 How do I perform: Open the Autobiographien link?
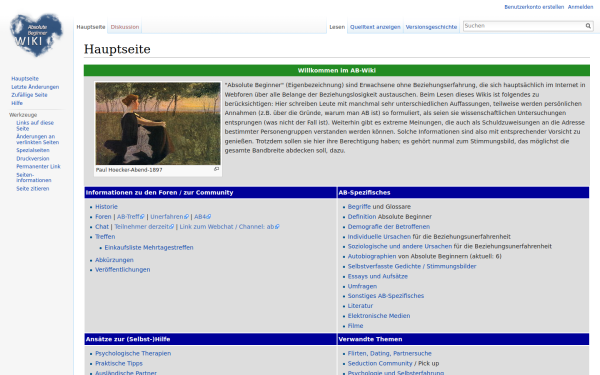[x=372, y=256]
